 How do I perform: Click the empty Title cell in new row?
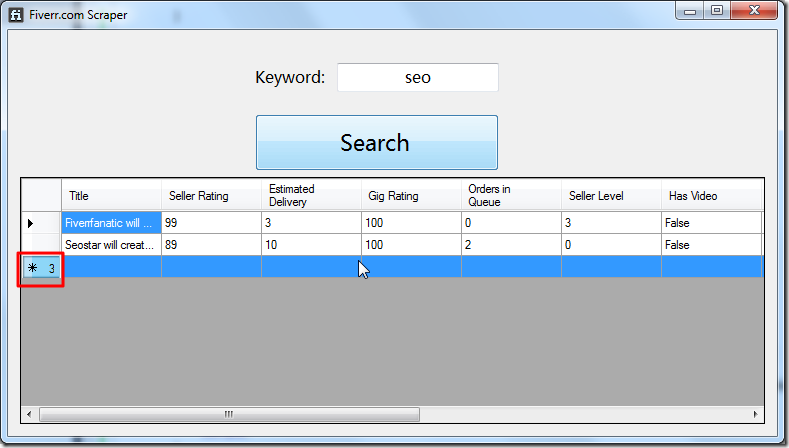pos(111,267)
